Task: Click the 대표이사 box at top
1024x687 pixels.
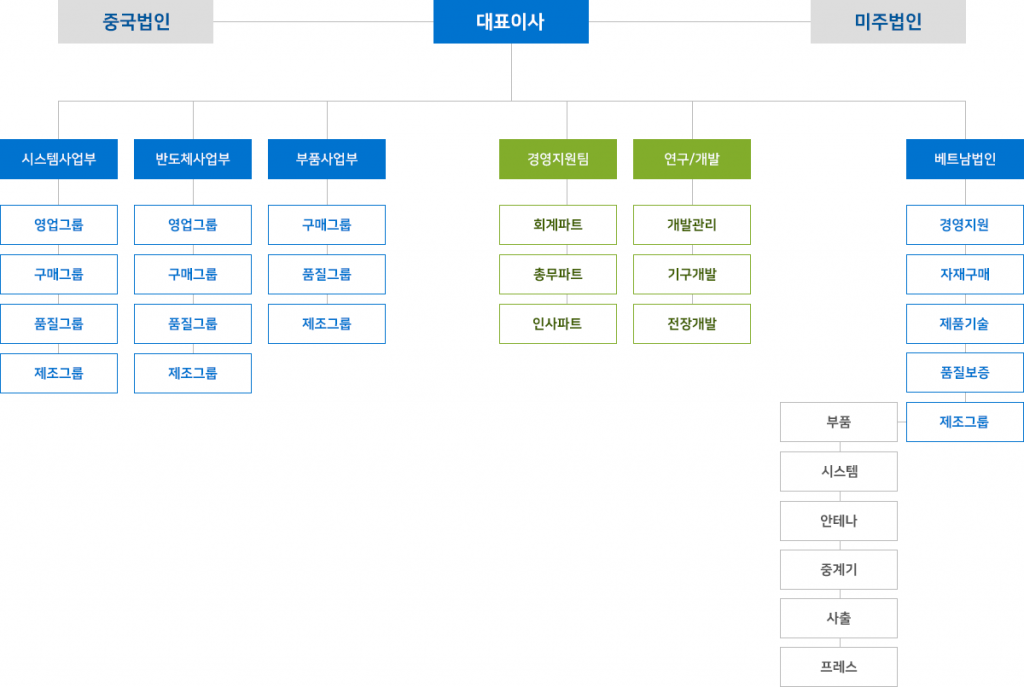Action: point(511,22)
